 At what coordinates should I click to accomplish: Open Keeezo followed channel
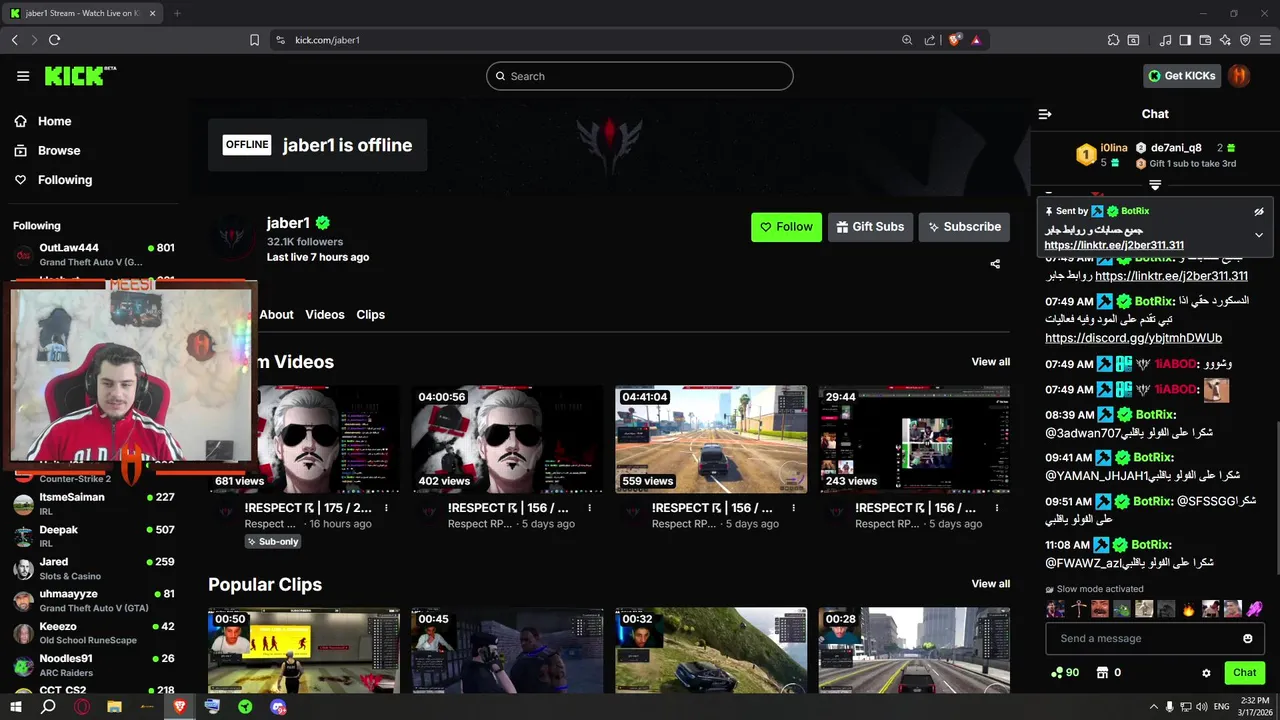(93, 633)
